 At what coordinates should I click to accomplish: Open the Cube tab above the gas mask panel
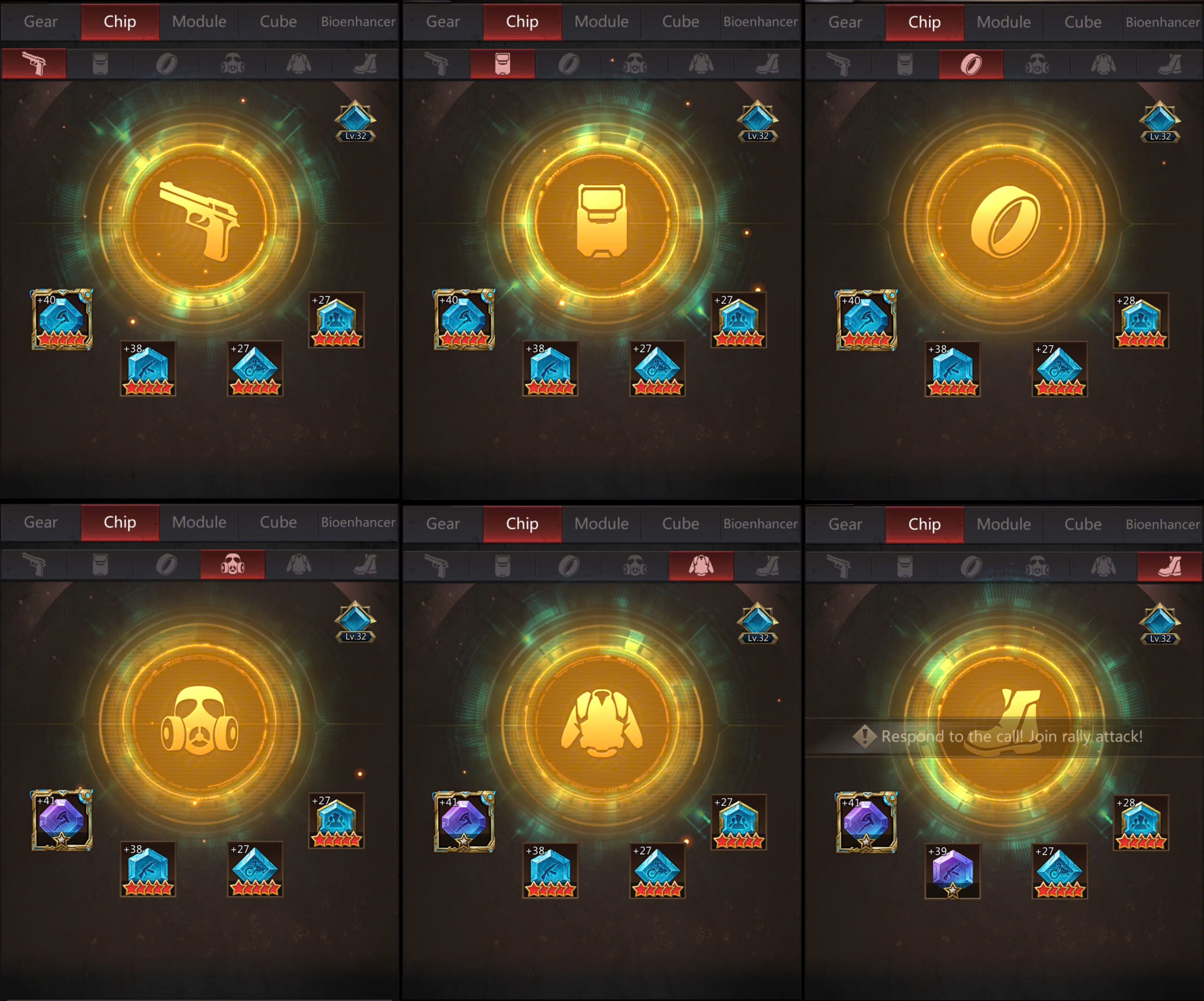278,522
